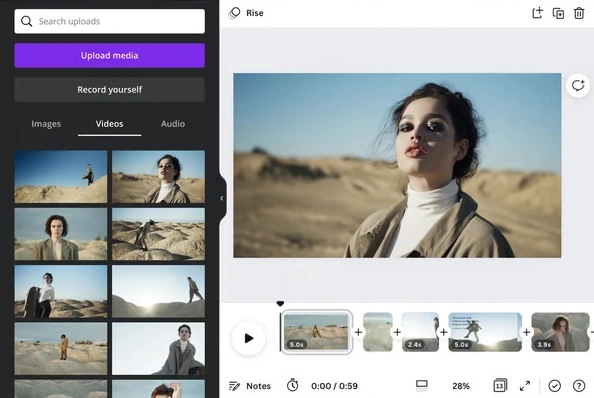Select upload of person bending on dunes
The height and width of the screenshot is (398, 594).
(158, 234)
